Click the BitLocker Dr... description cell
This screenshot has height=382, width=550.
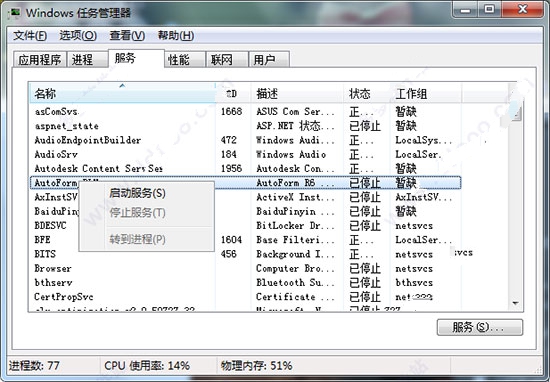[x=295, y=226]
